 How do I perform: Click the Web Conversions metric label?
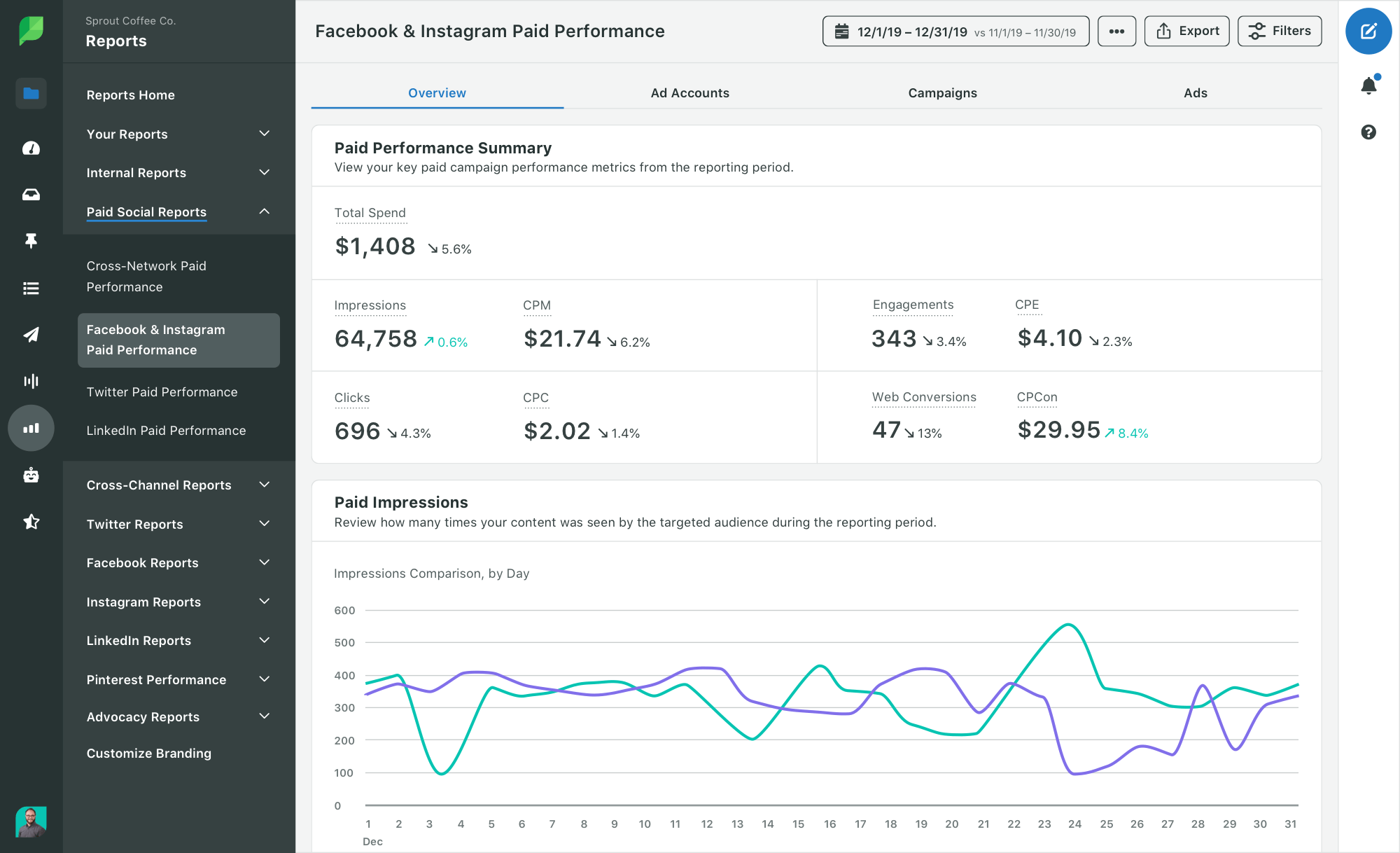(x=924, y=396)
